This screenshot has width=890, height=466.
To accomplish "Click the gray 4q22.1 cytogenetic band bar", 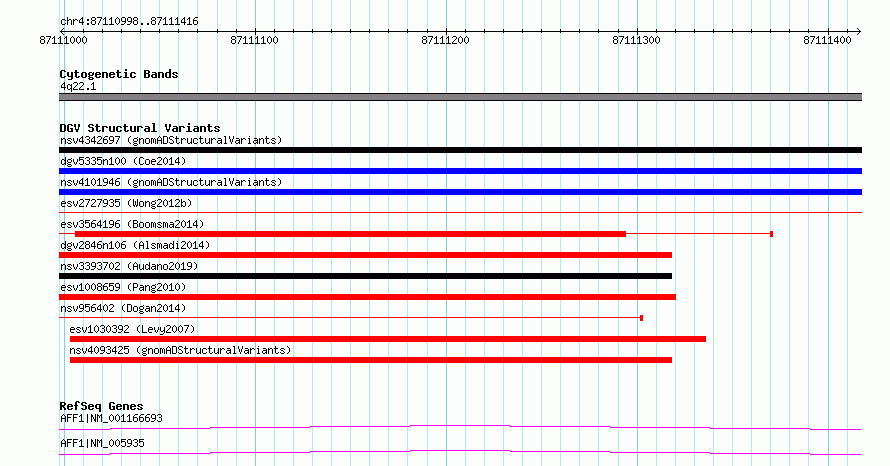I will tap(460, 97).
